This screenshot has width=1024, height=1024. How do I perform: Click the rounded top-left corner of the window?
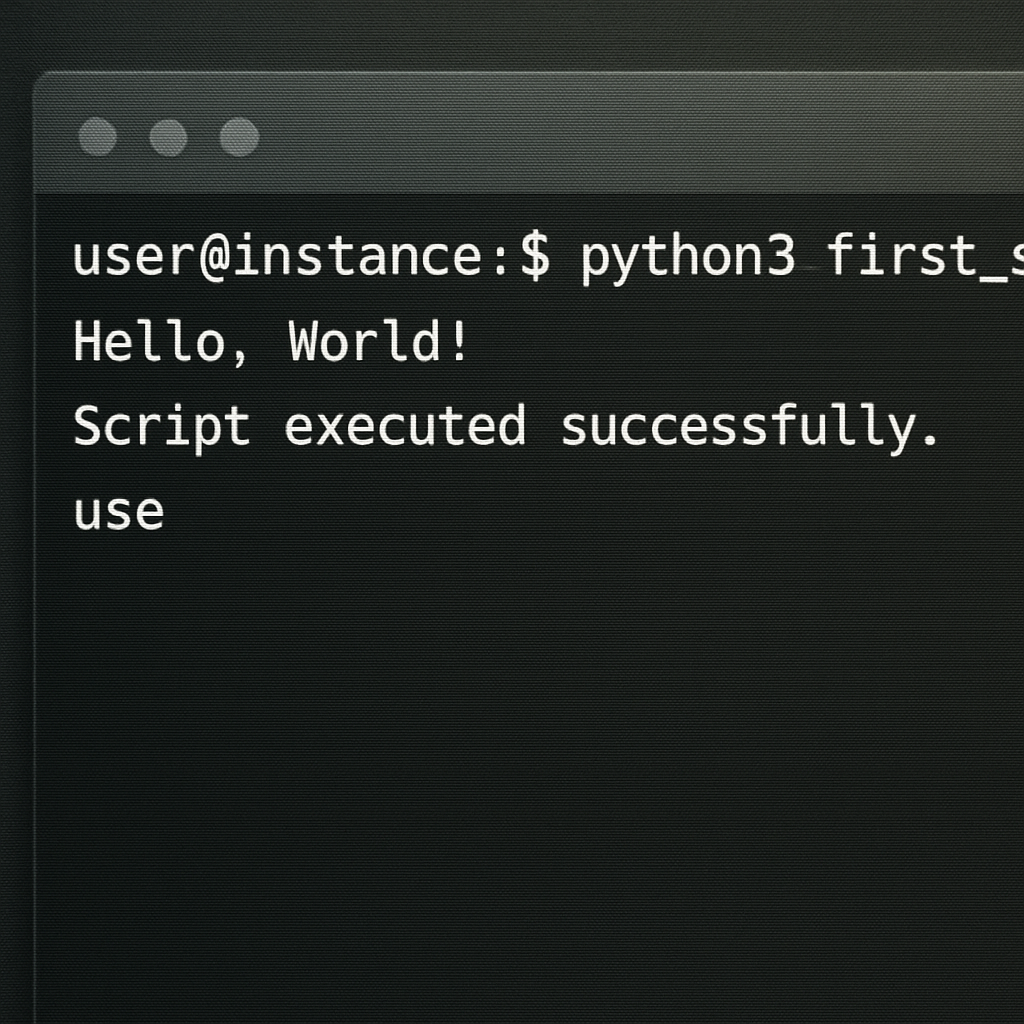point(42,82)
